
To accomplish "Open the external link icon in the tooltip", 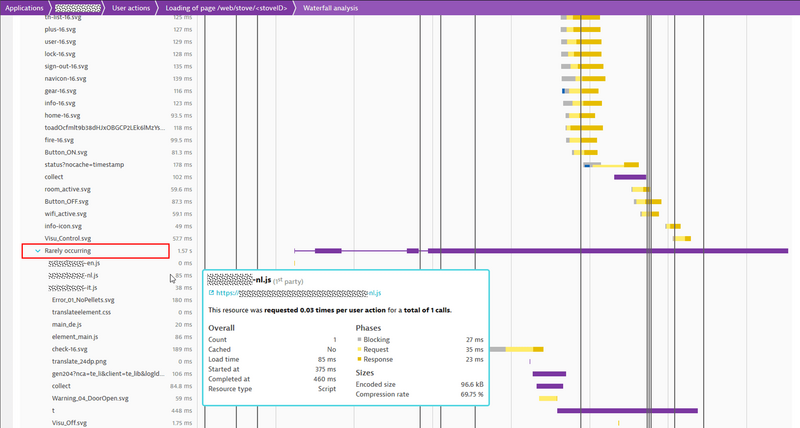I will pyautogui.click(x=212, y=294).
